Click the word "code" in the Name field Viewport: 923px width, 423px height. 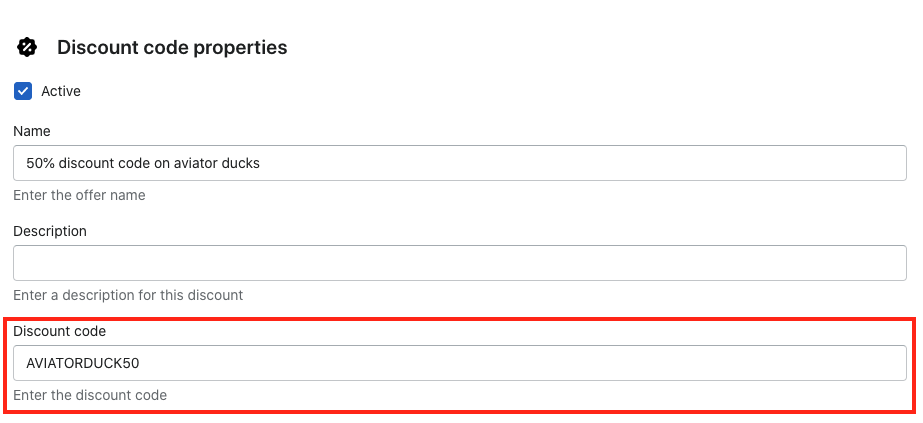[132, 163]
